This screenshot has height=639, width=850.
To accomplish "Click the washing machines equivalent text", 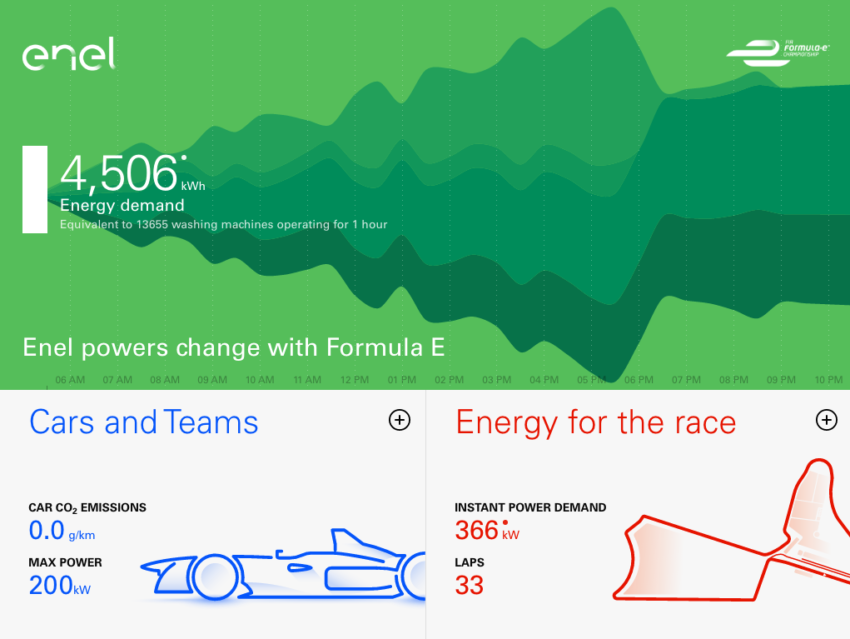I will click(223, 224).
